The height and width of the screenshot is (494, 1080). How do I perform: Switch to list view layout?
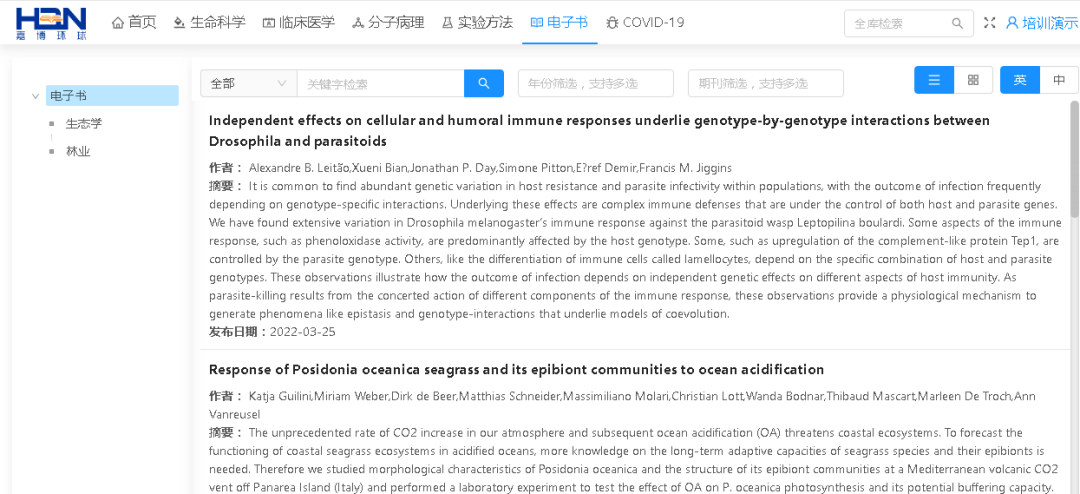[x=934, y=80]
